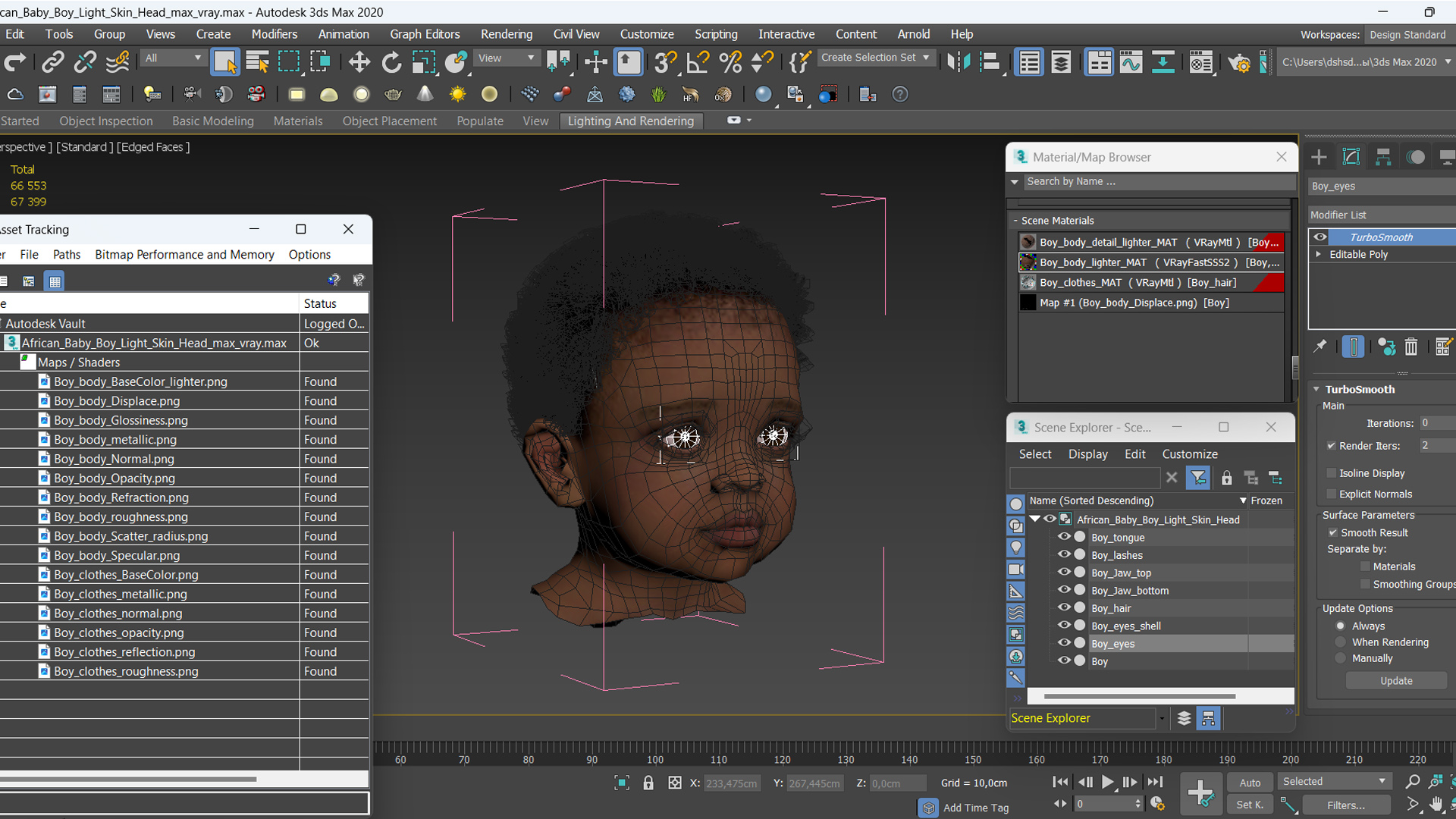This screenshot has width=1456, height=819.
Task: Play the animation
Action: (1107, 782)
